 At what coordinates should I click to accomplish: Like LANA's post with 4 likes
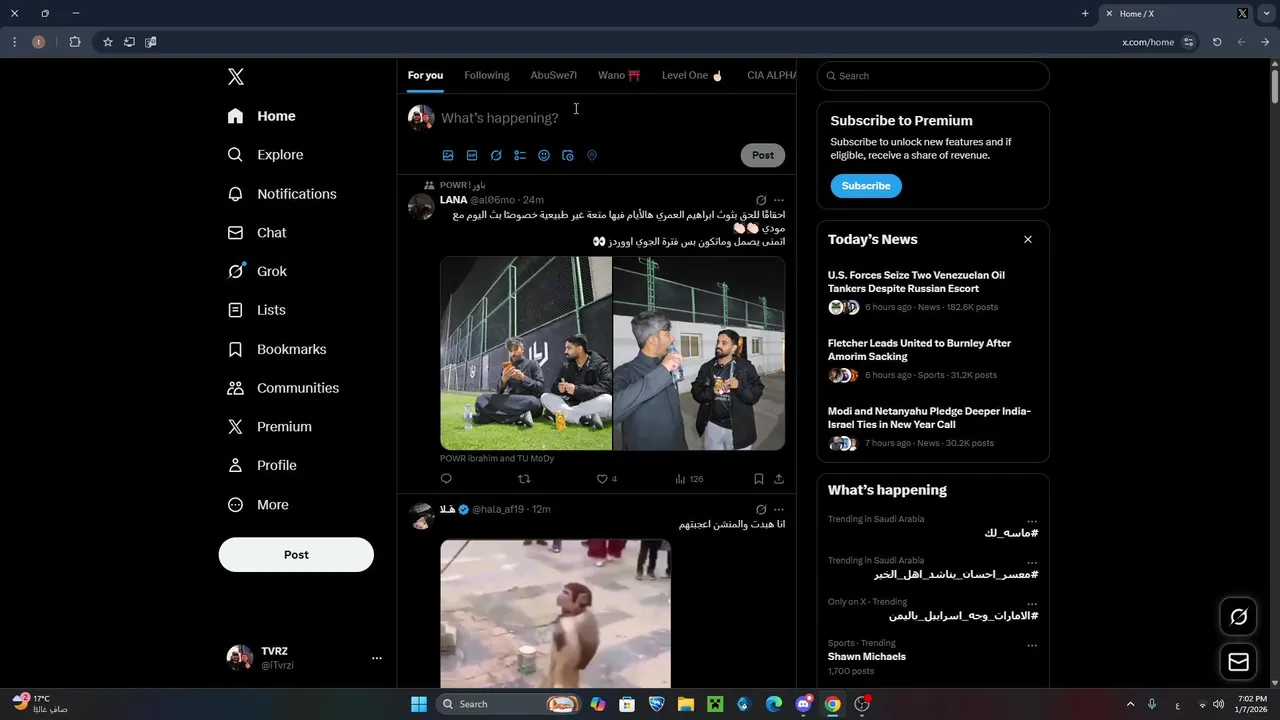click(x=606, y=479)
